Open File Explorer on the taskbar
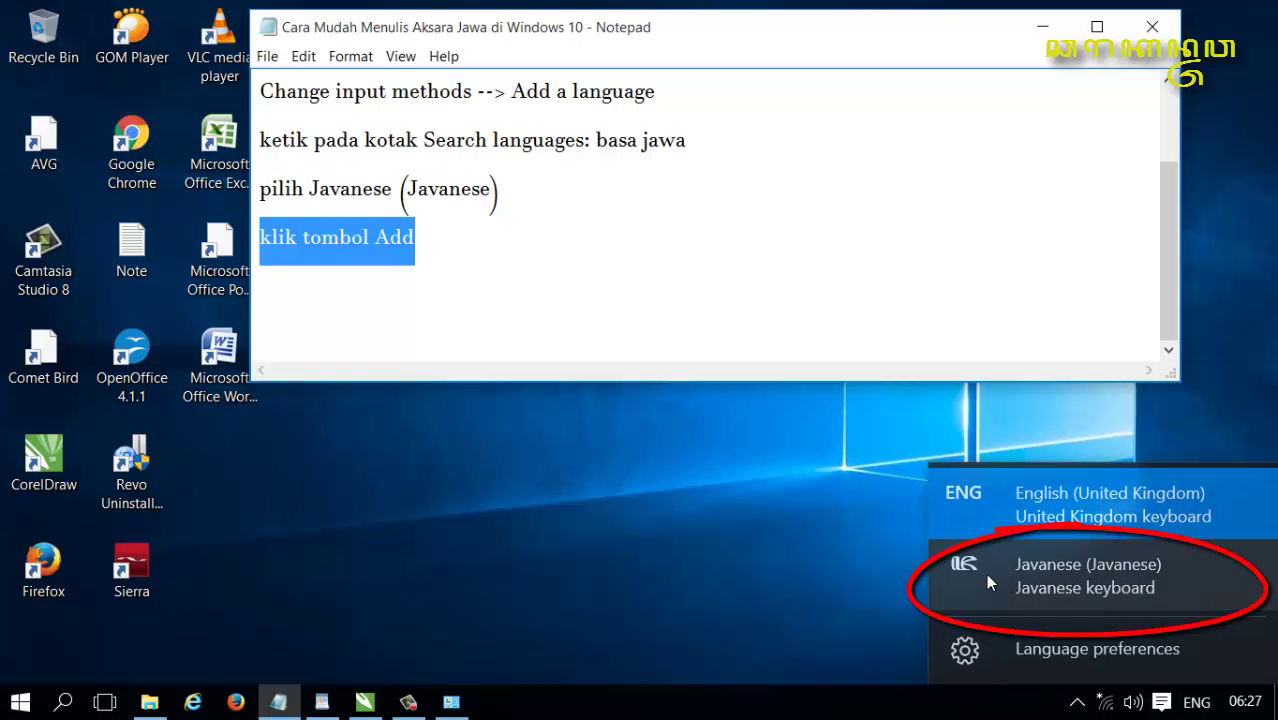 click(150, 702)
